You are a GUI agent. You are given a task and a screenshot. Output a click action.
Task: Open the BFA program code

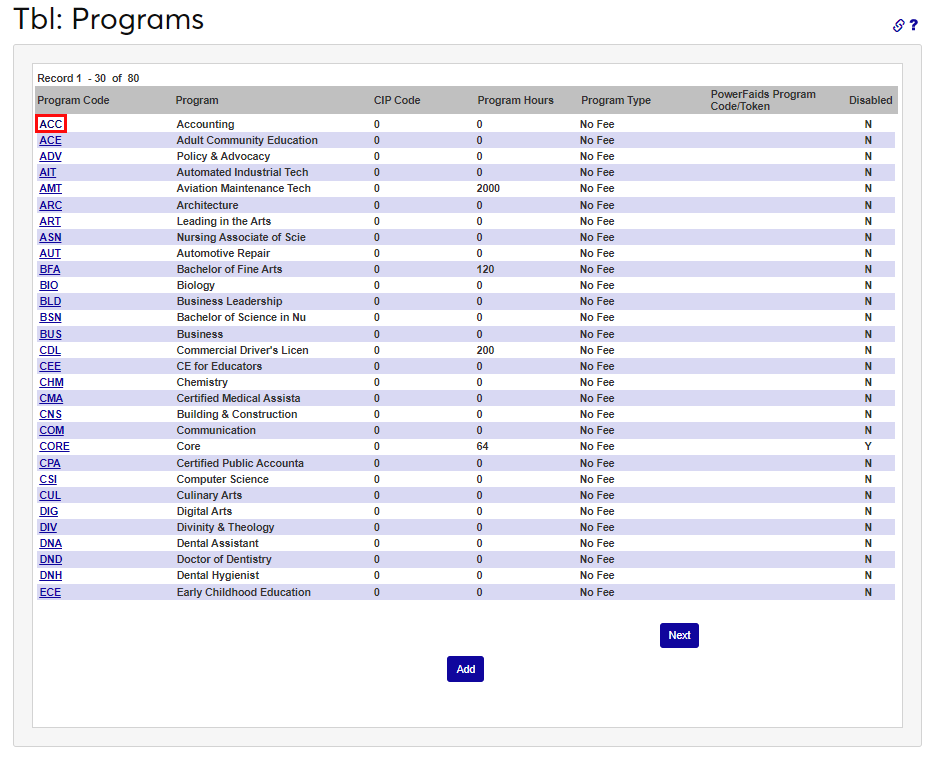click(x=50, y=269)
